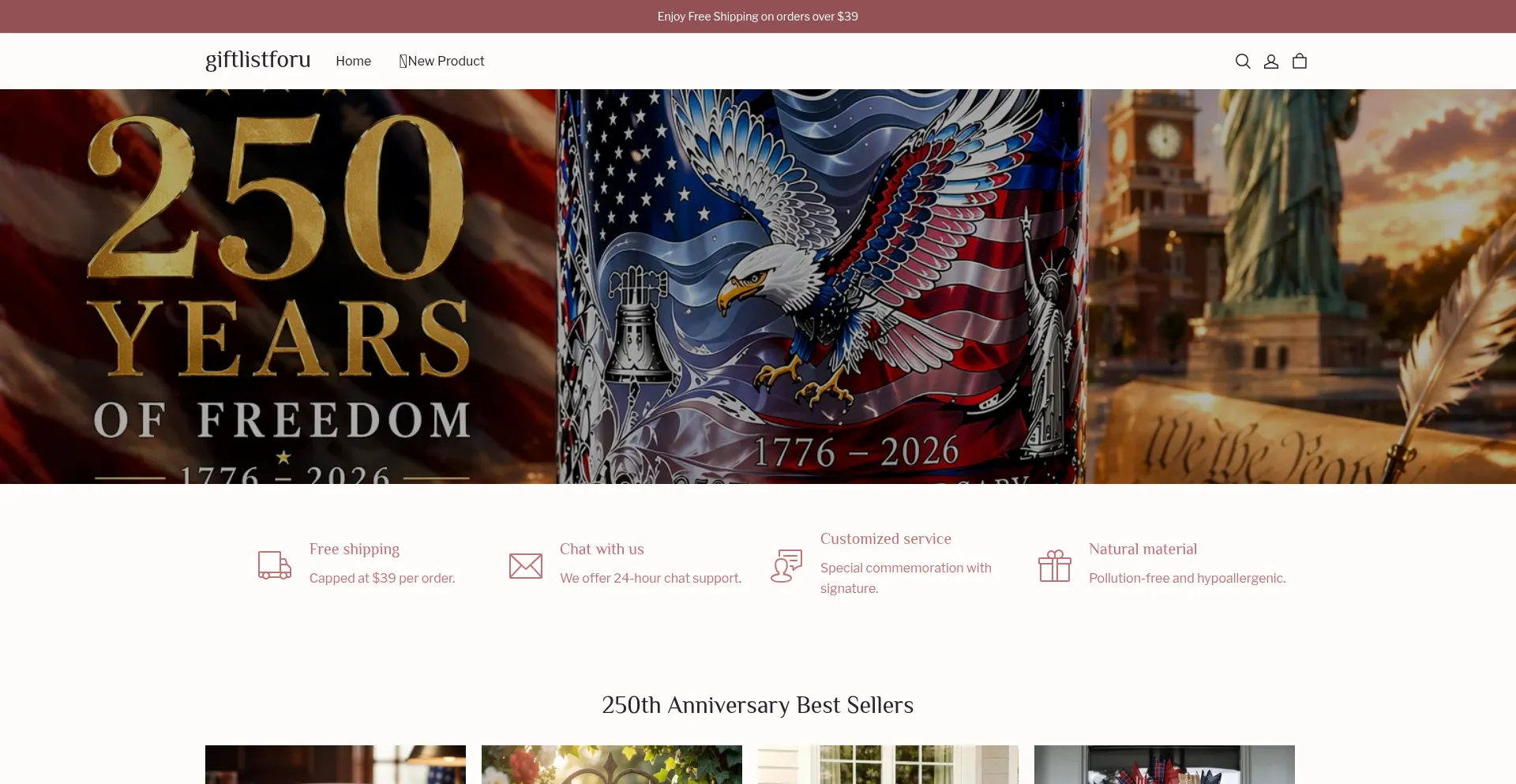Viewport: 1516px width, 784px height.
Task: Click the Natural material heading
Action: click(1143, 549)
